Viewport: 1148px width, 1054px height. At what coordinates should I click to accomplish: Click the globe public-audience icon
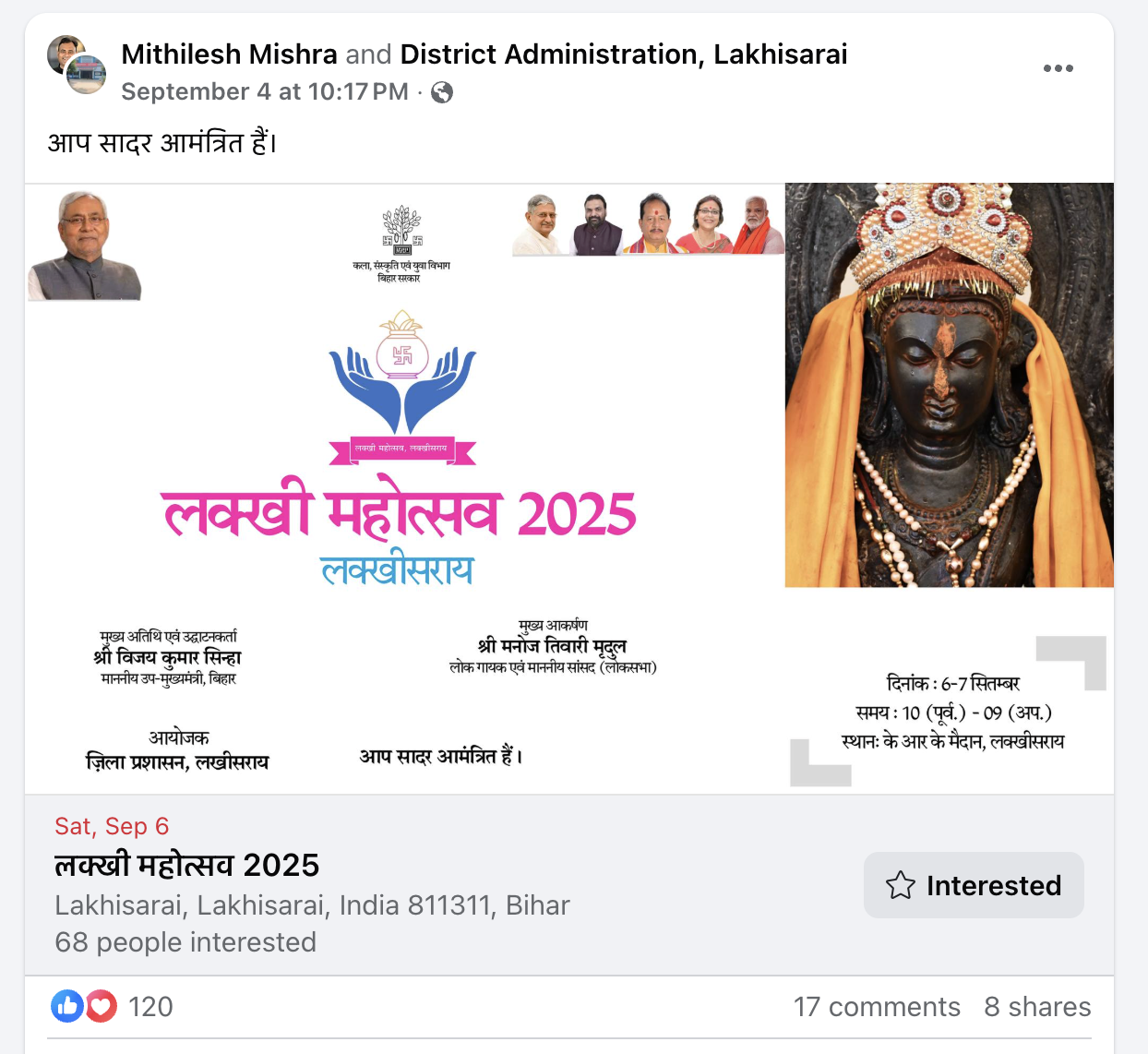click(x=442, y=92)
